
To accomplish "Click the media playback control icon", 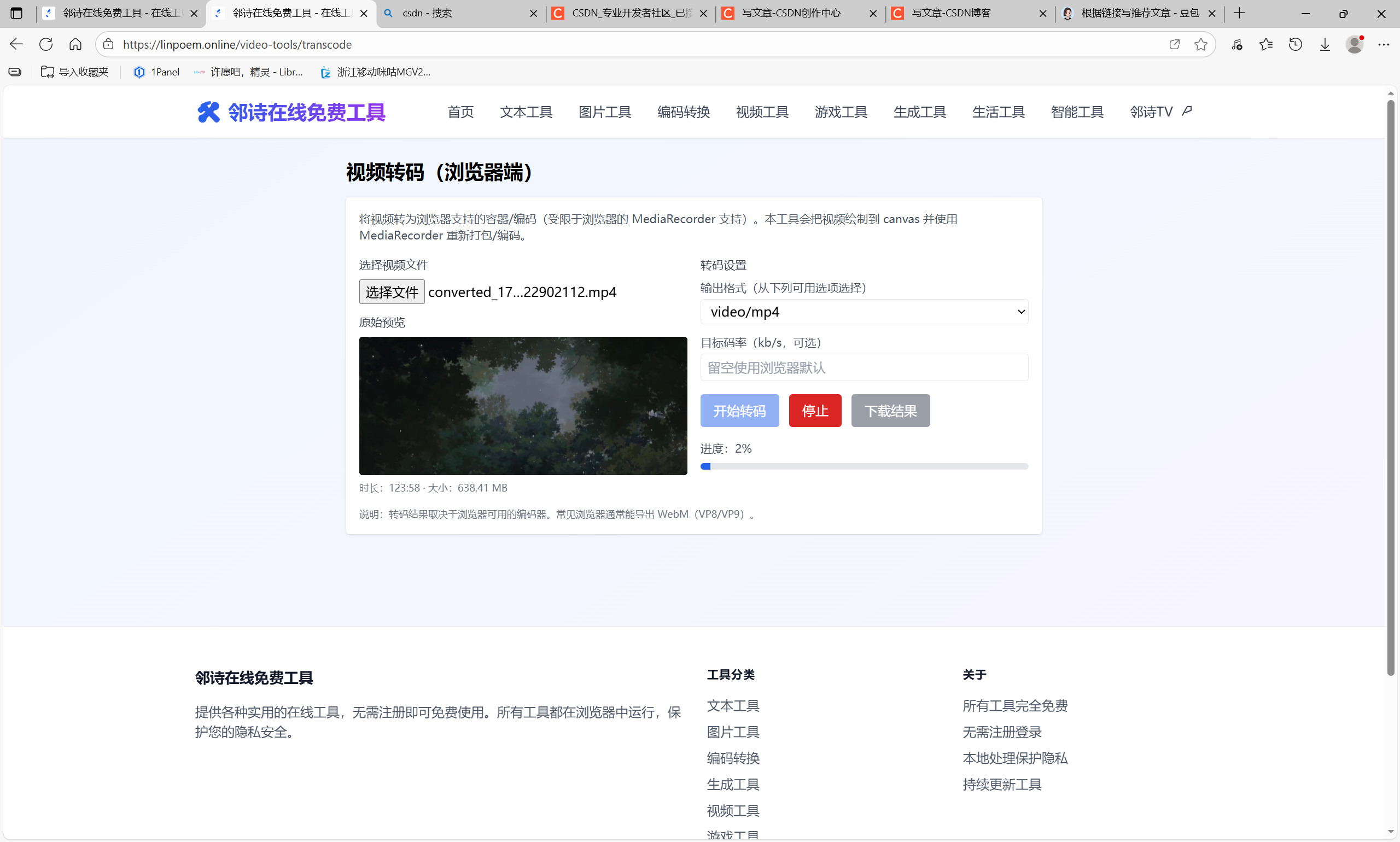I will click(x=1237, y=44).
